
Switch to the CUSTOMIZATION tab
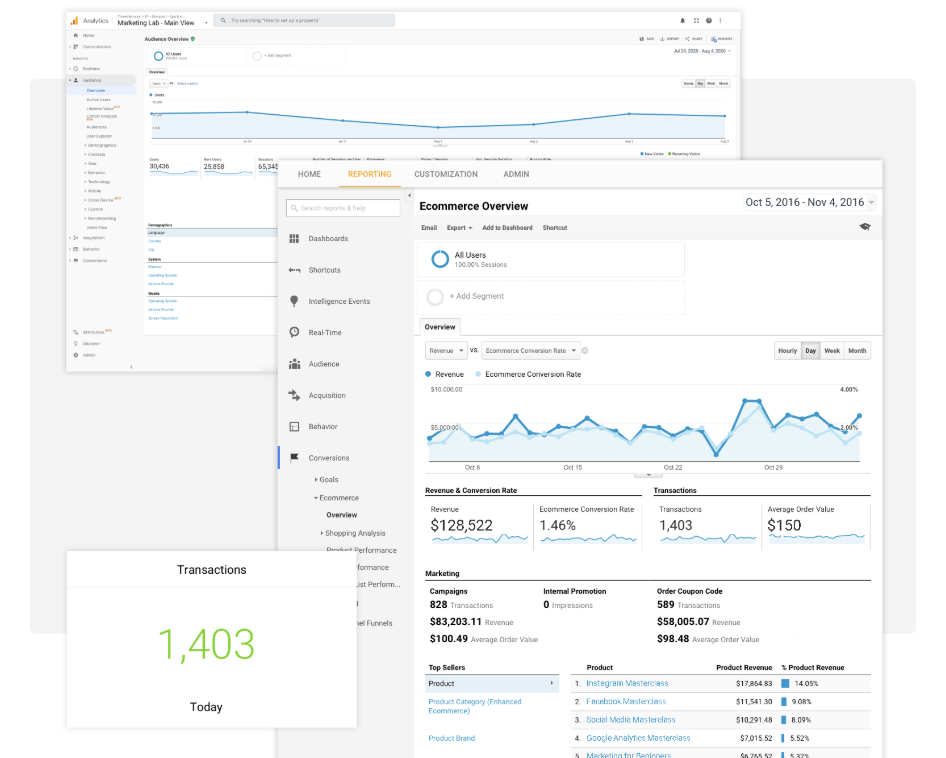446,173
